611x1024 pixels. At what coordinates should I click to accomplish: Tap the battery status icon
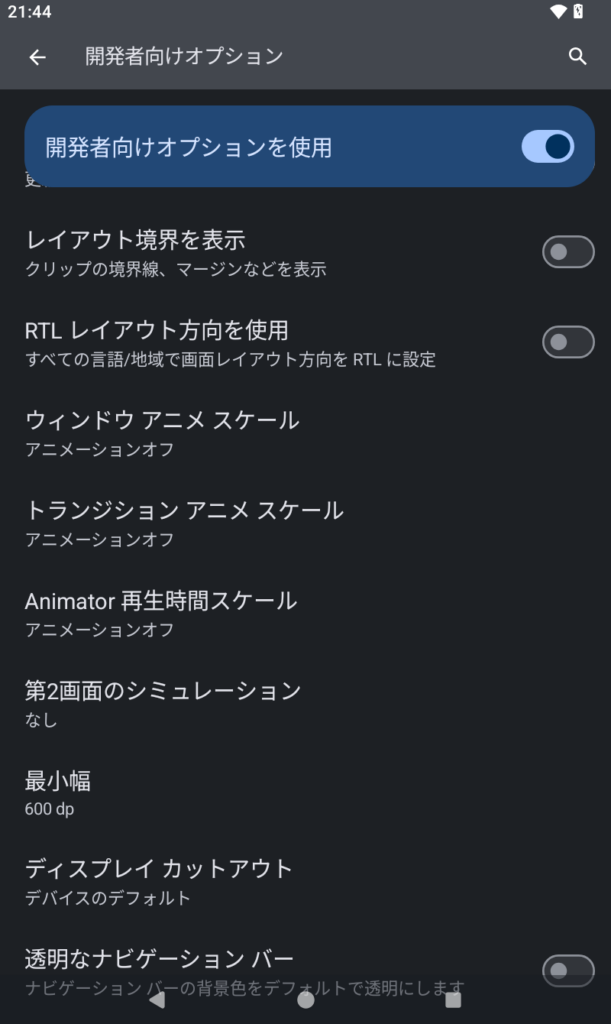click(578, 12)
